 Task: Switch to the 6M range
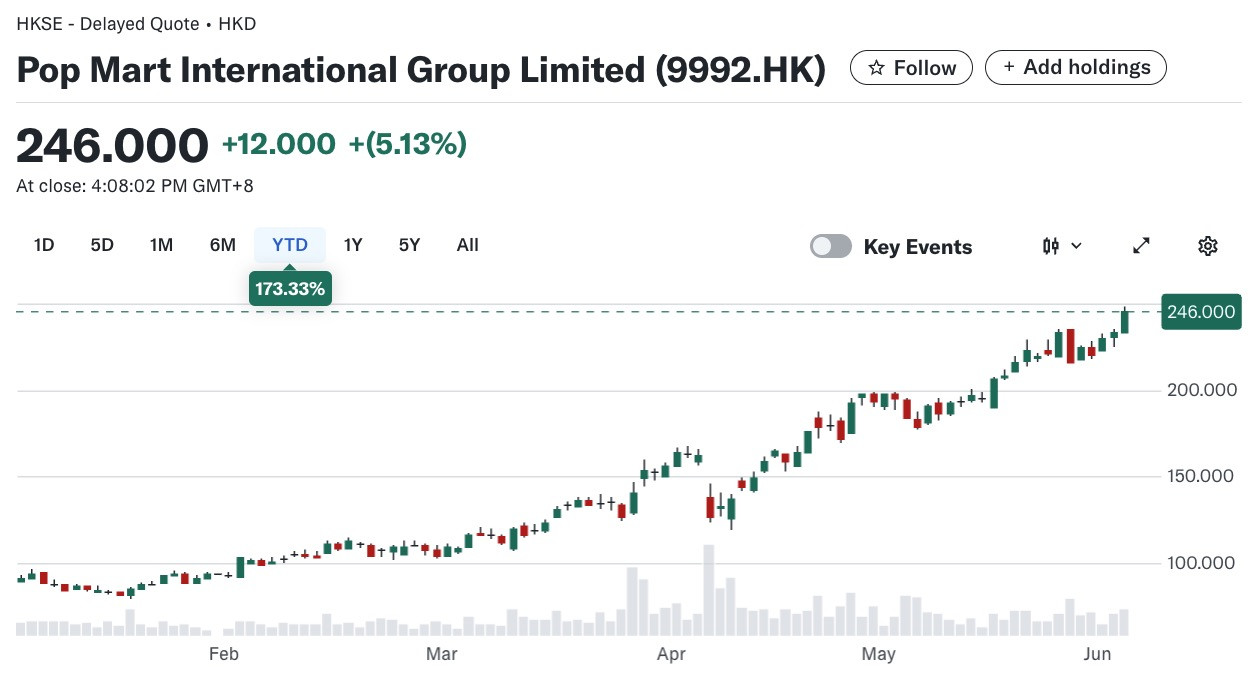[x=222, y=245]
